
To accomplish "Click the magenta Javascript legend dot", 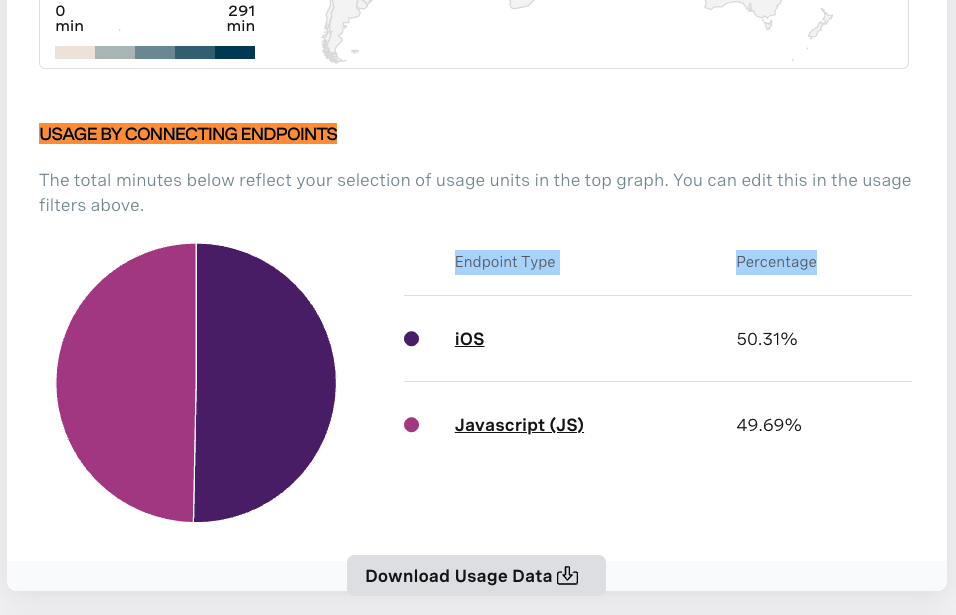I will coord(411,425).
